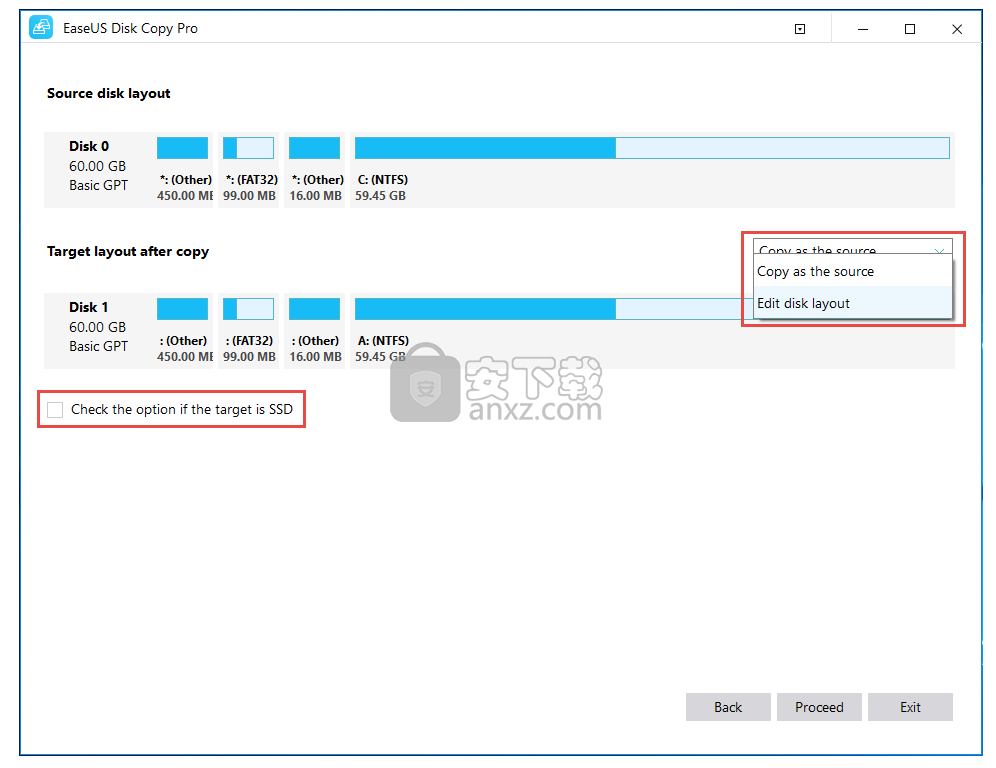Enable the 'target is SSD' checkbox
The image size is (996, 768).
55,410
